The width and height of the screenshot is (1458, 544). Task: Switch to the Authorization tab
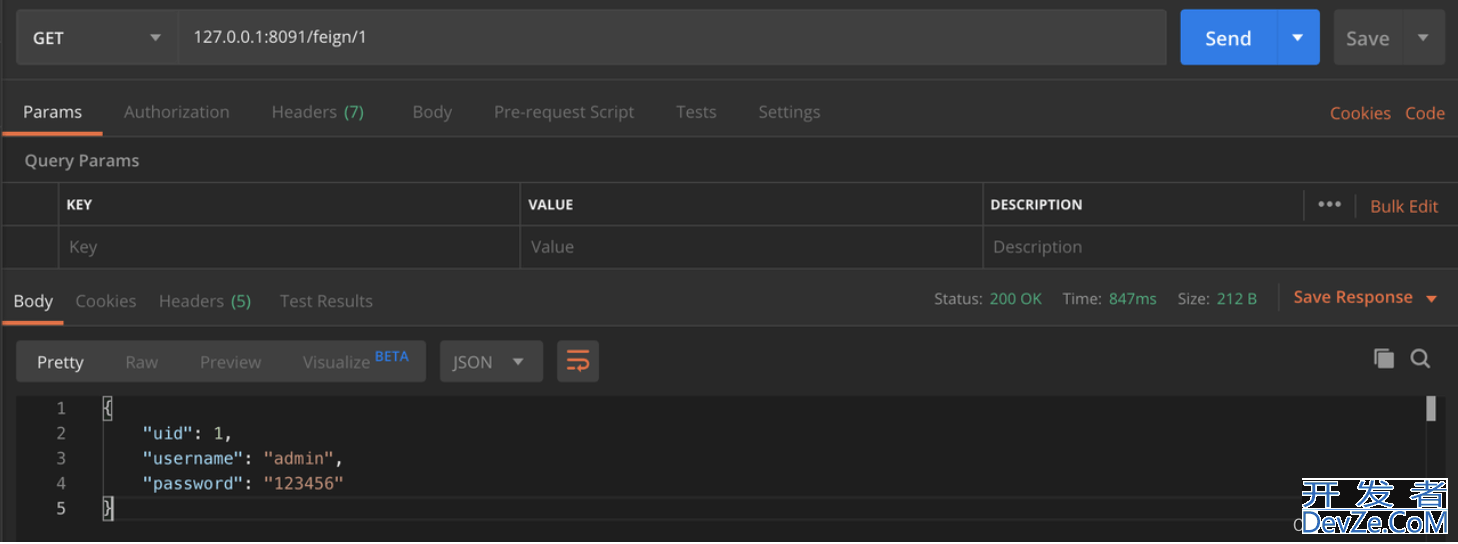pyautogui.click(x=176, y=112)
